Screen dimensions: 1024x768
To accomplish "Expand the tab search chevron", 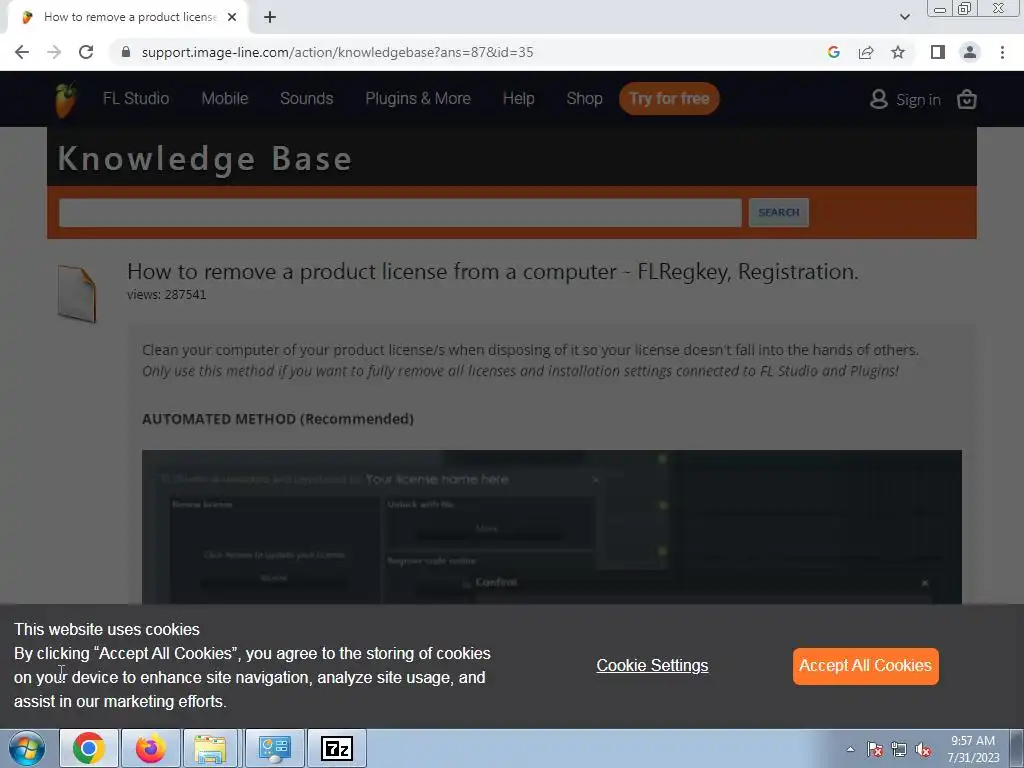I will pyautogui.click(x=904, y=18).
